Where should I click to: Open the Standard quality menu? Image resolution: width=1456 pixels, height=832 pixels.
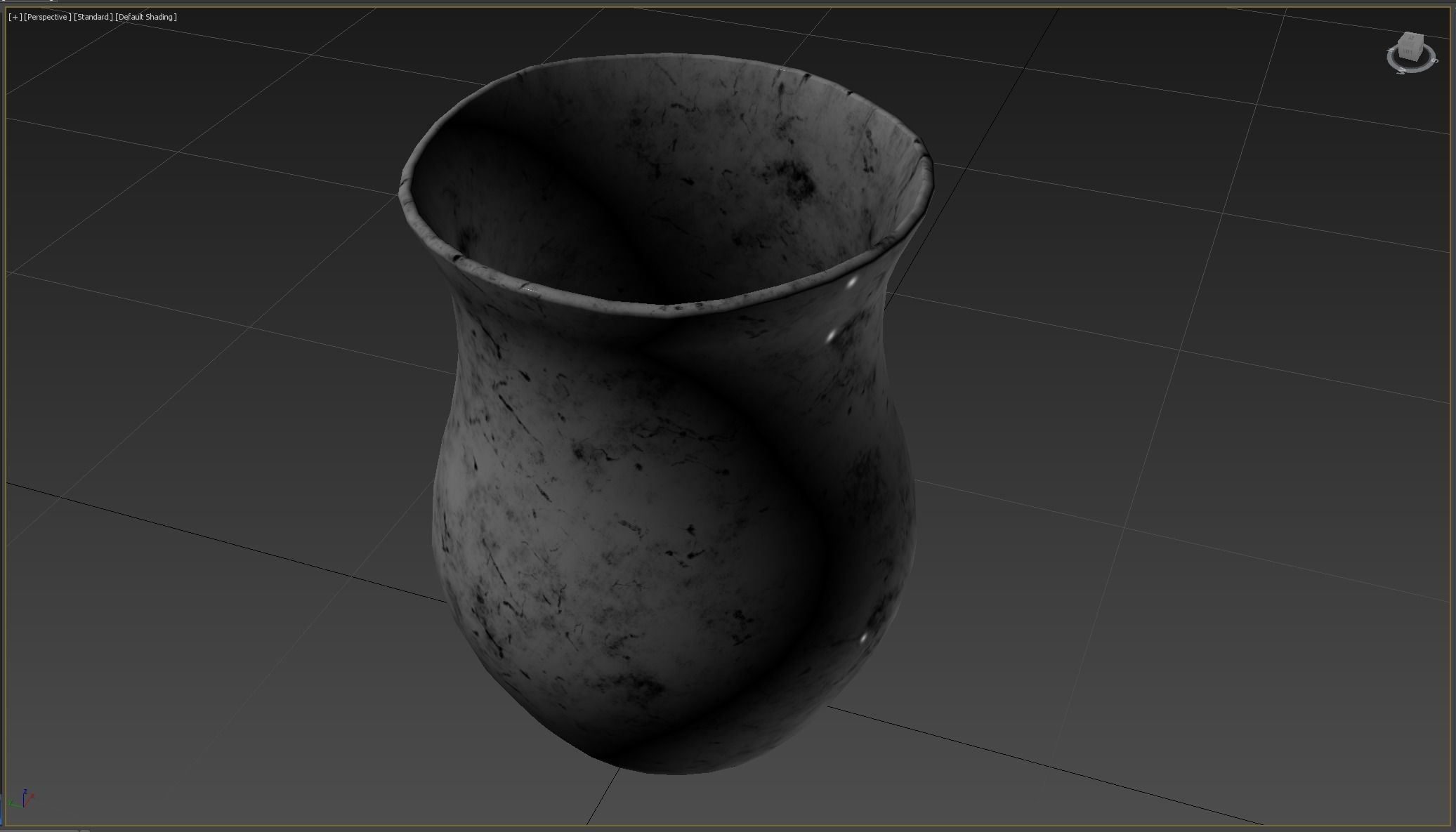(x=93, y=17)
